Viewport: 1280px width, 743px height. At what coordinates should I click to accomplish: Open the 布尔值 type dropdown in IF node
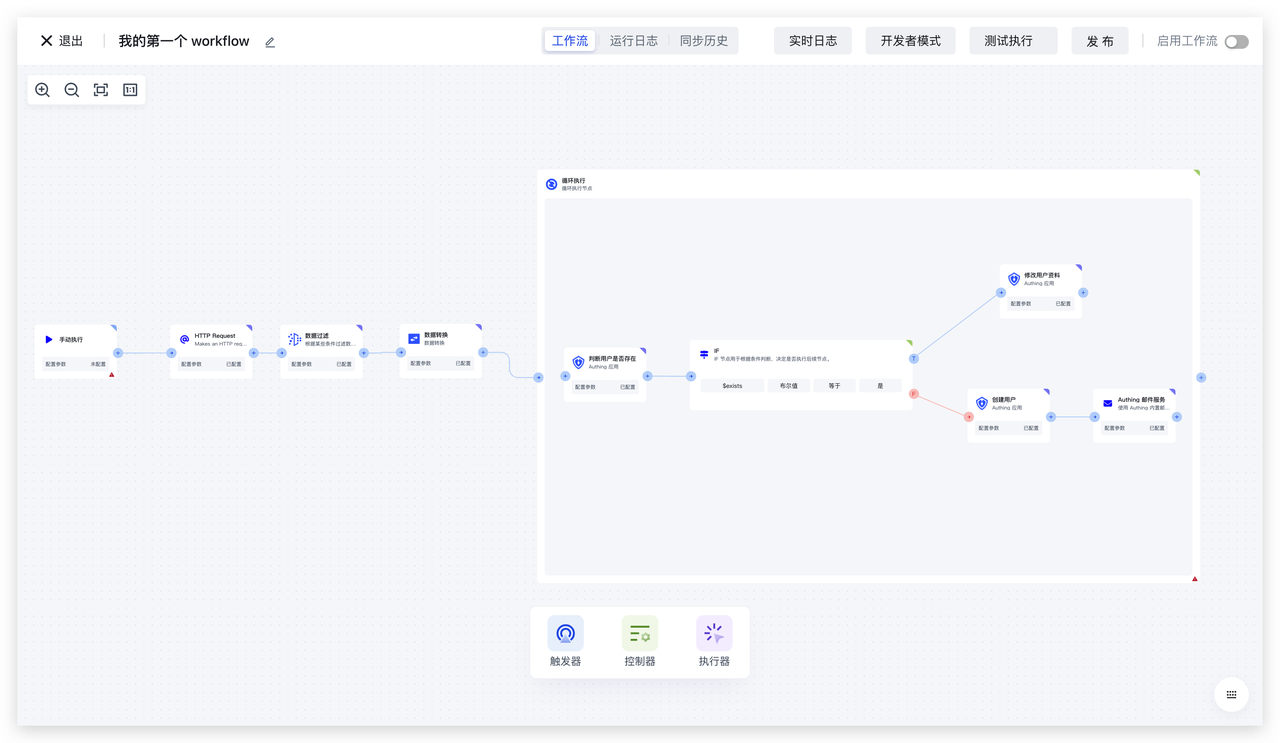[x=788, y=386]
